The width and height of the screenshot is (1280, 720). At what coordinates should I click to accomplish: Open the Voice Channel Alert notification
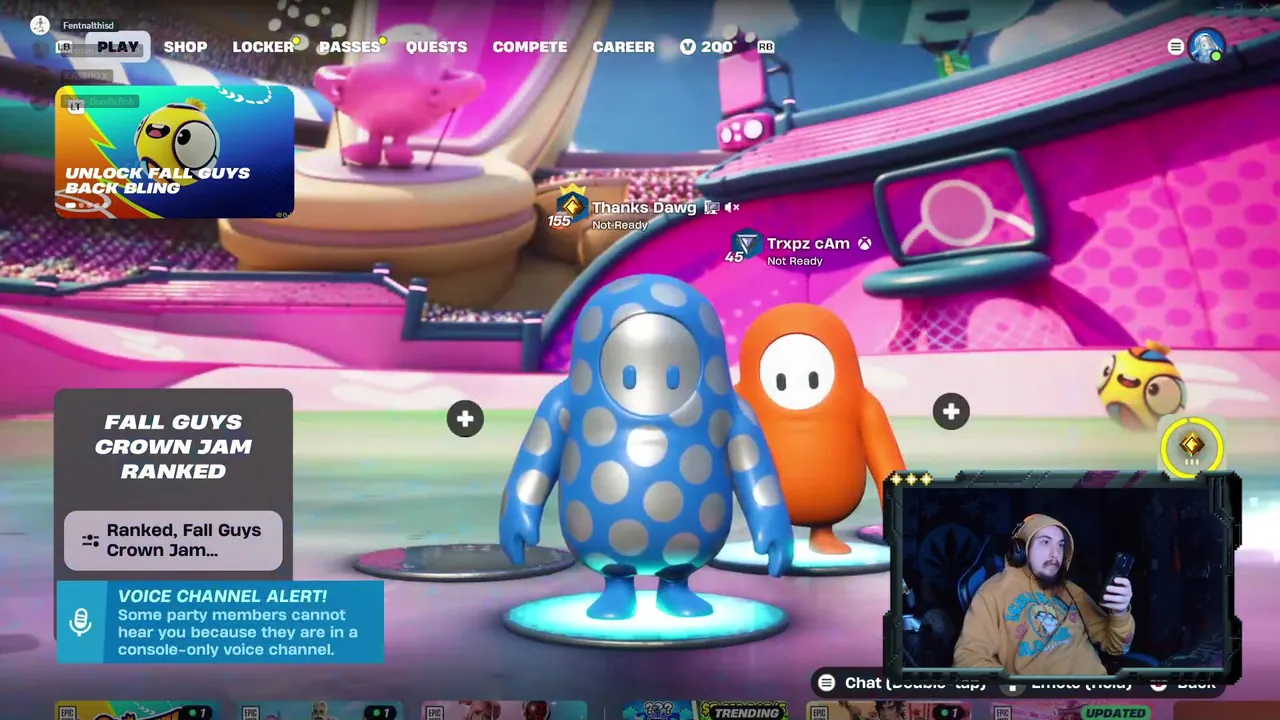[x=220, y=622]
